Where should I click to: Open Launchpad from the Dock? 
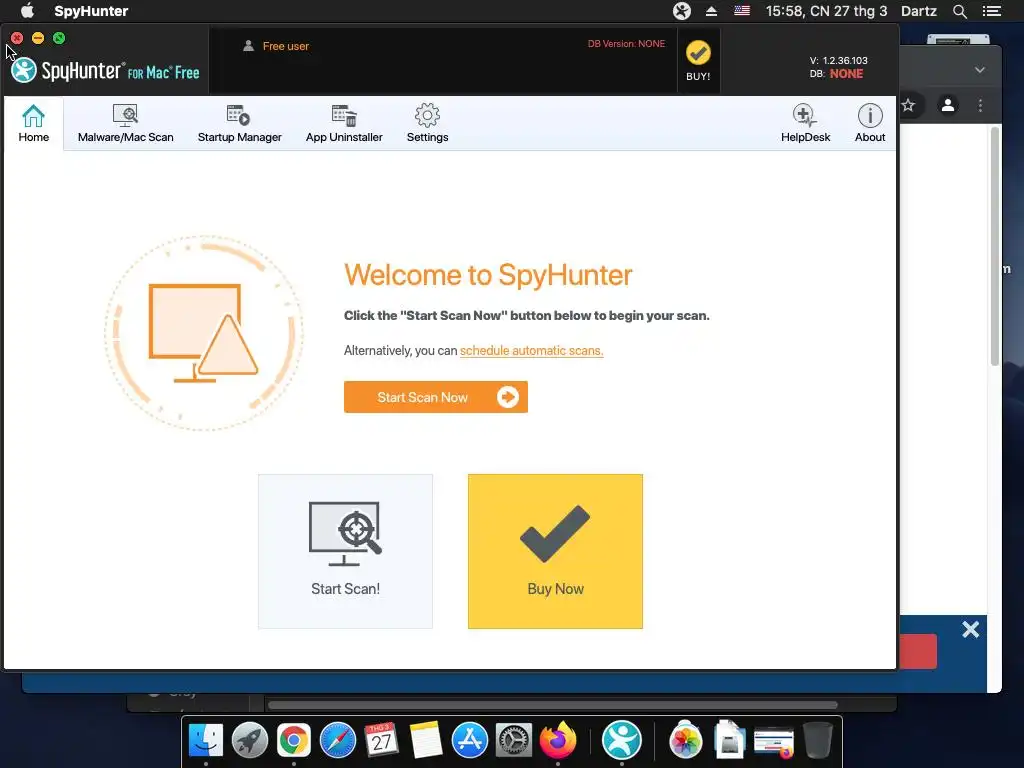249,741
